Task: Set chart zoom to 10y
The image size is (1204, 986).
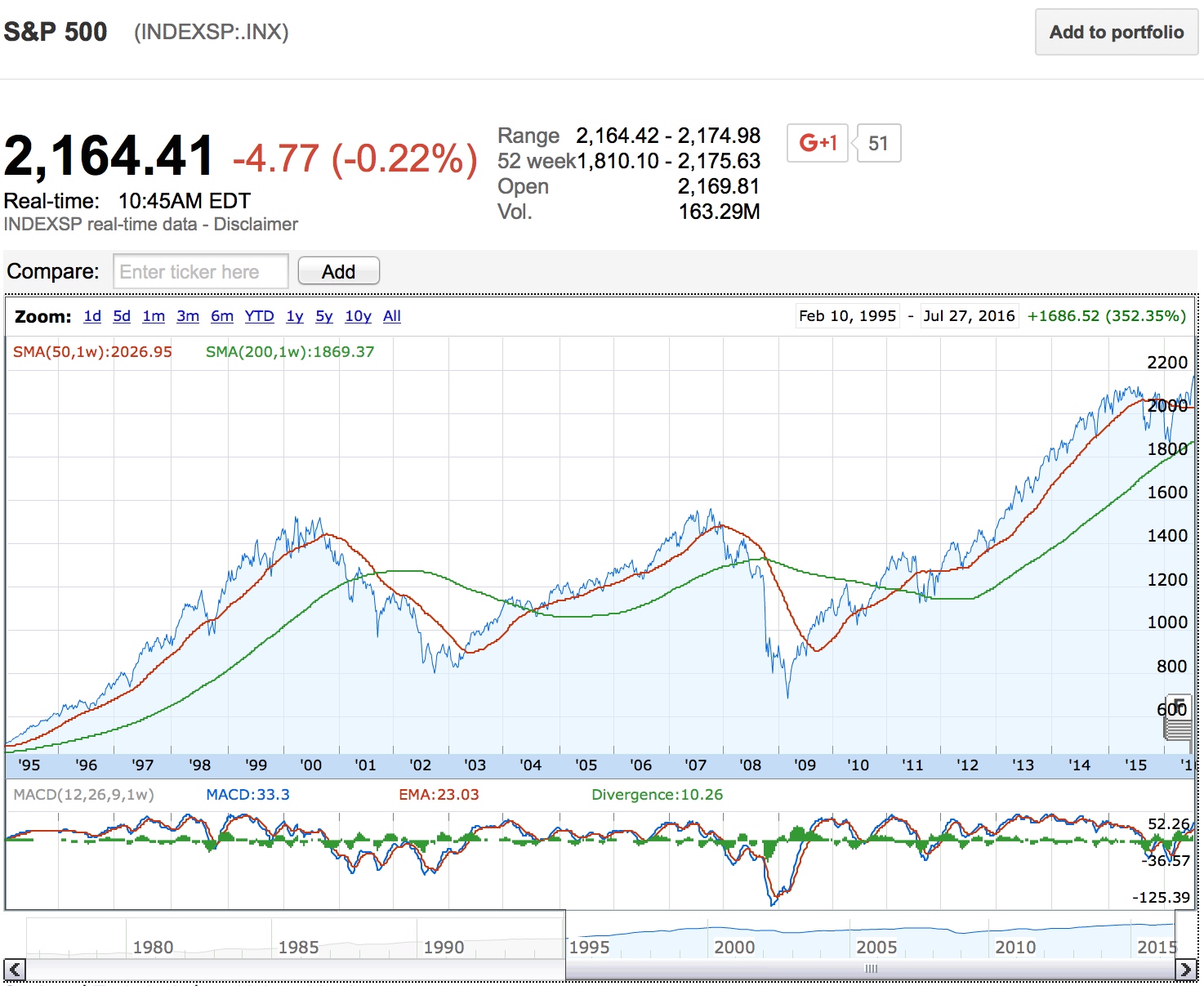Action: coord(358,316)
